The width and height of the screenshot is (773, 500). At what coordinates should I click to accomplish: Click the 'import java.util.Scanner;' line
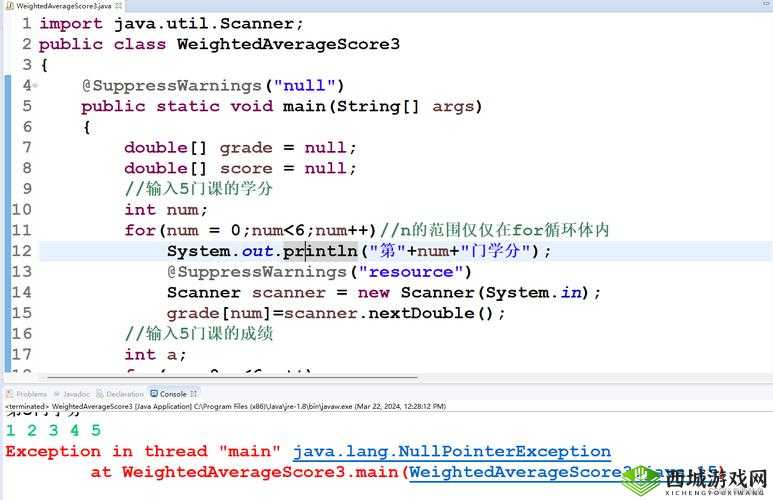click(171, 24)
